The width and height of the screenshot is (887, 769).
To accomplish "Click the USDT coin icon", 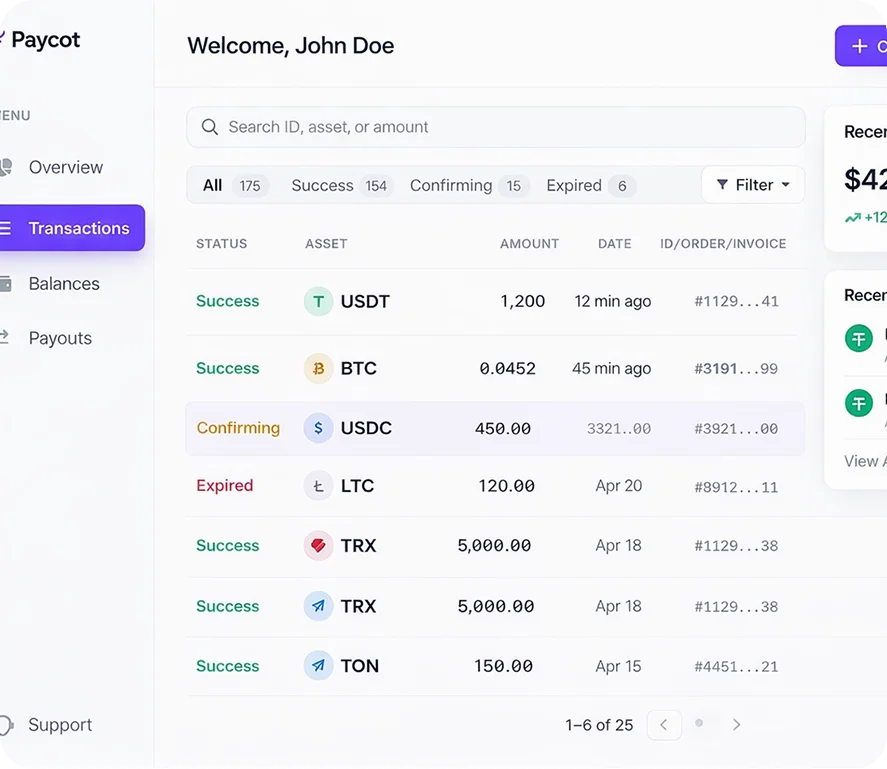I will click(318, 301).
